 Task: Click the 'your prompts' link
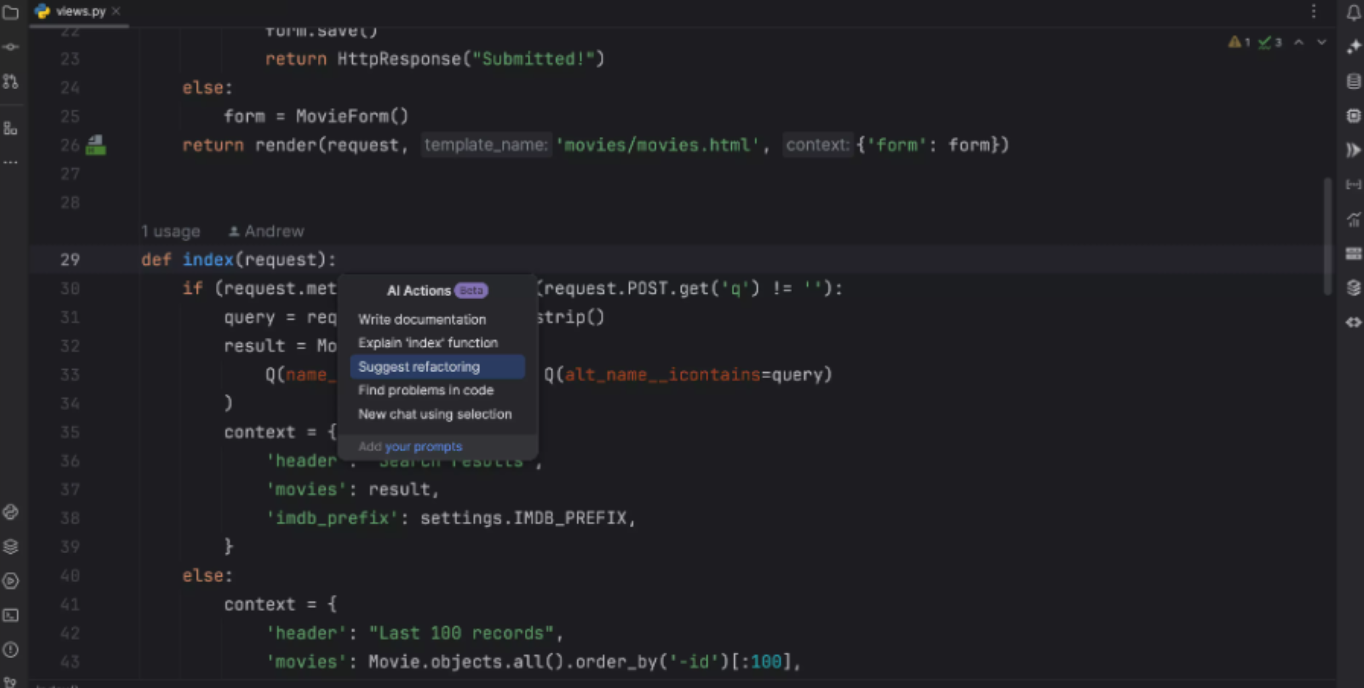[x=424, y=447]
